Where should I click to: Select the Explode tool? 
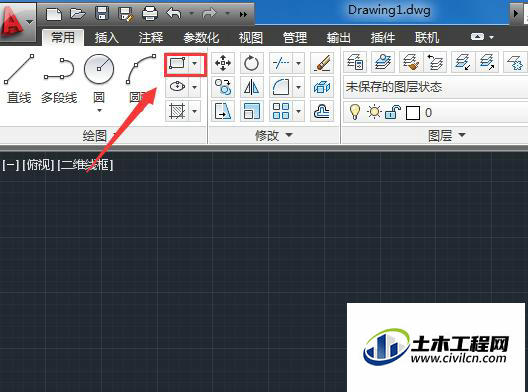(322, 87)
